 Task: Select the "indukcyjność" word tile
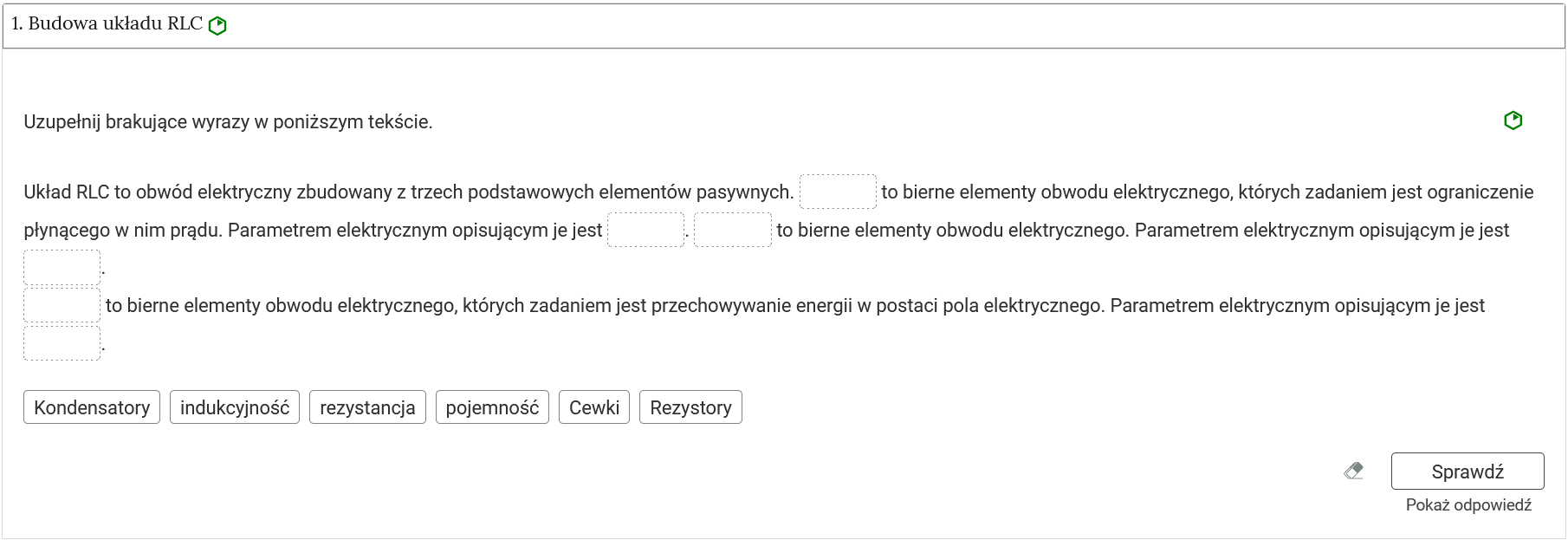[235, 407]
